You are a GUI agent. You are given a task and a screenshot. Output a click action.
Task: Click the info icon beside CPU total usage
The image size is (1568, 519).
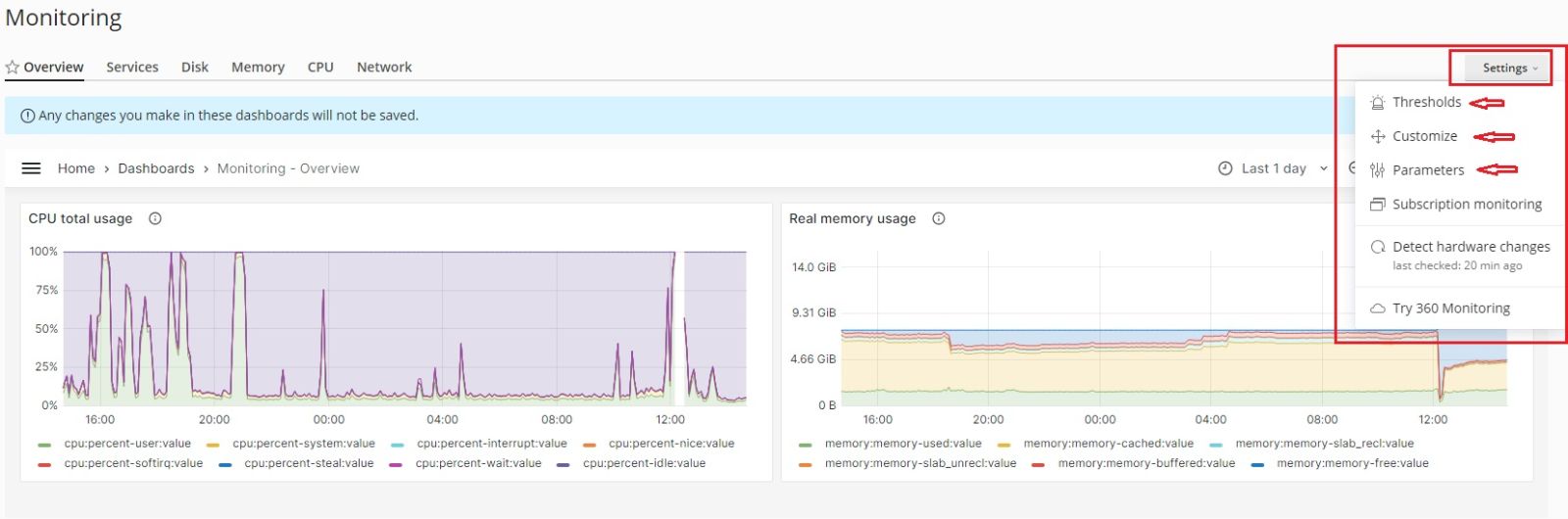tap(155, 218)
